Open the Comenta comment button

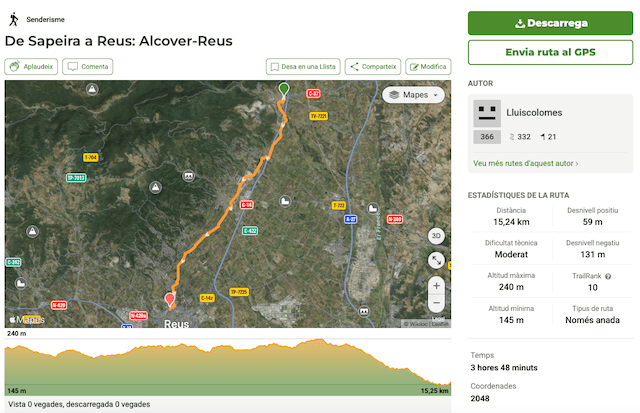coord(88,67)
